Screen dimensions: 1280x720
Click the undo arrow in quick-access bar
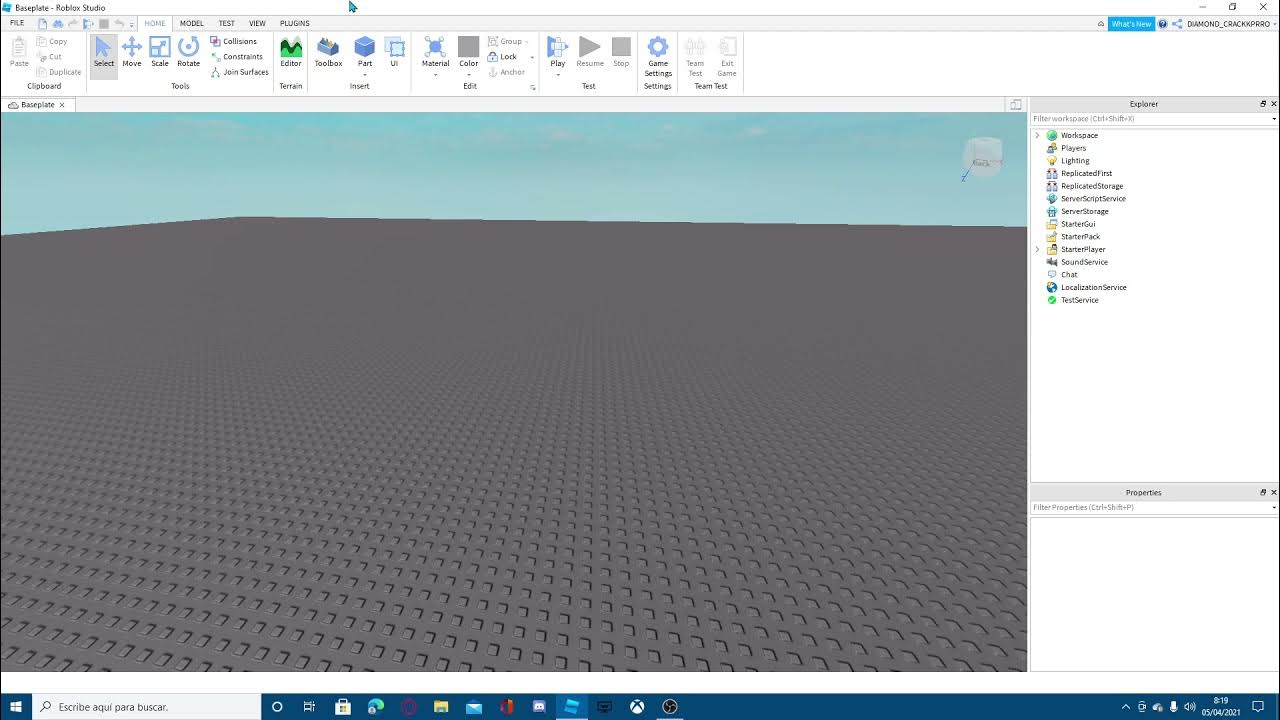point(118,23)
